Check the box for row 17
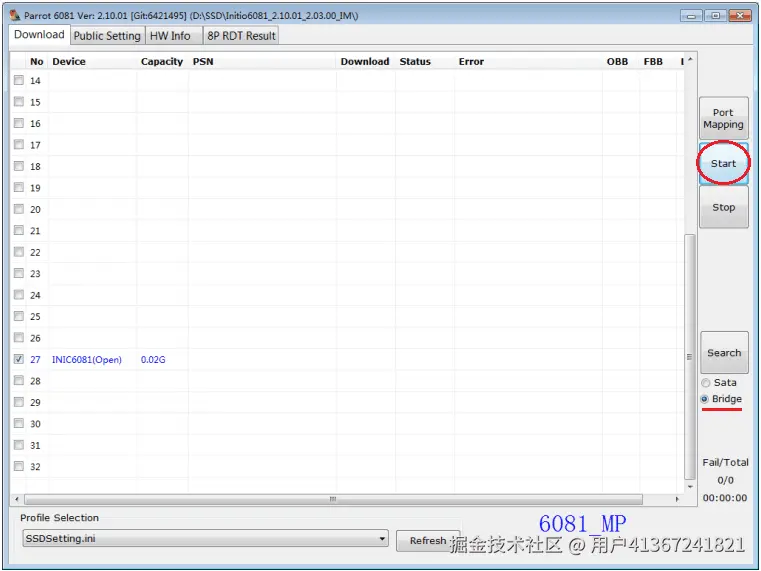The width and height of the screenshot is (761, 571). (19, 145)
